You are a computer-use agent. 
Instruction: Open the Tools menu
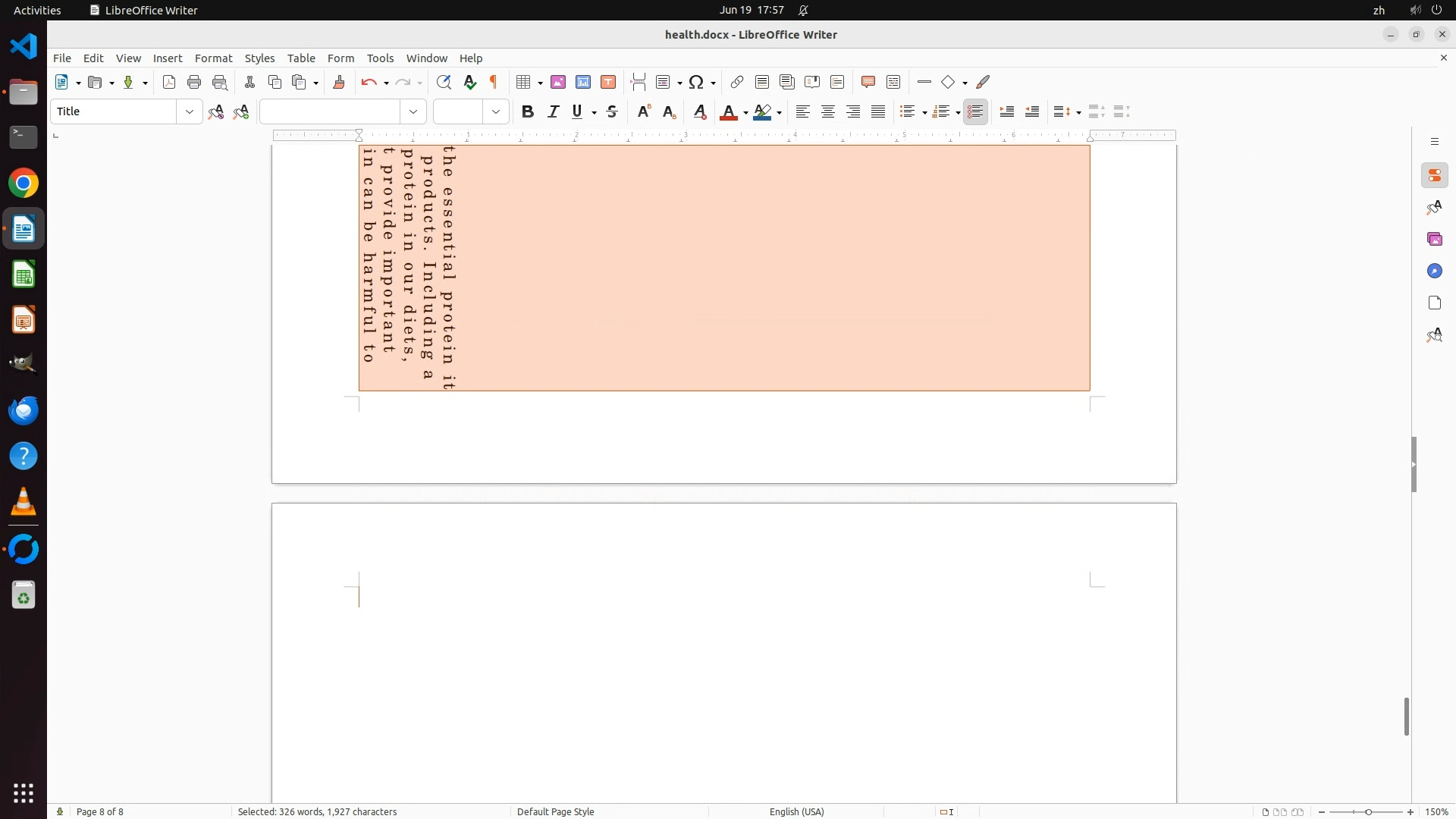[380, 58]
